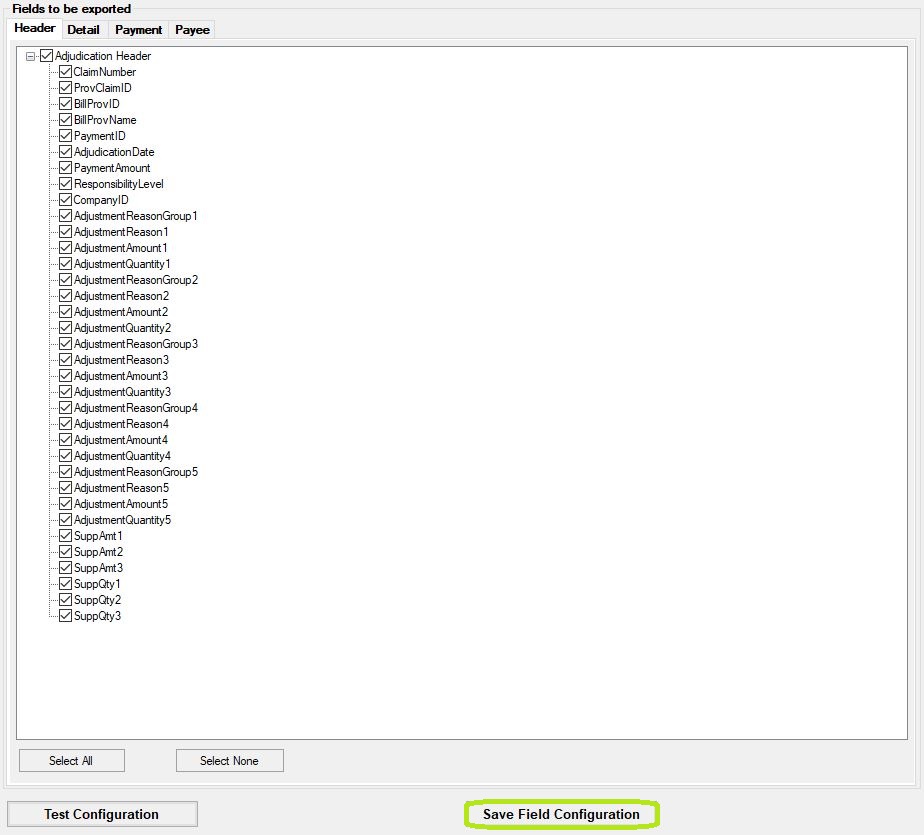This screenshot has width=924, height=835.
Task: Select the PaymentAmount tree item text
Action: 113,168
